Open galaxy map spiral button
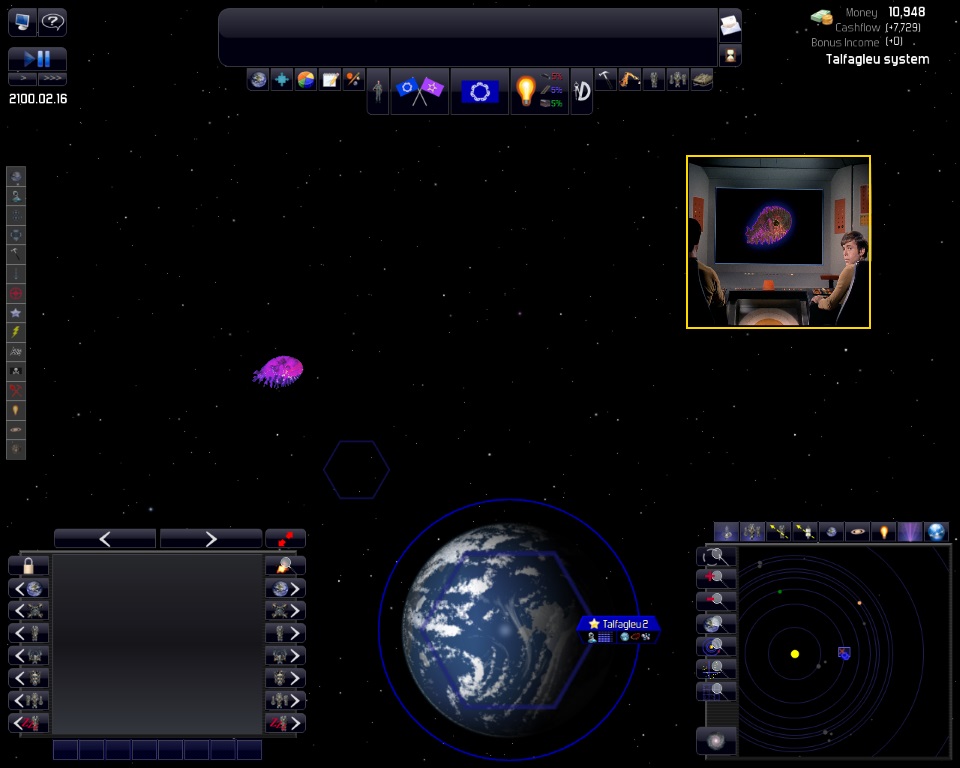Screen dimensions: 960x768 (716, 742)
